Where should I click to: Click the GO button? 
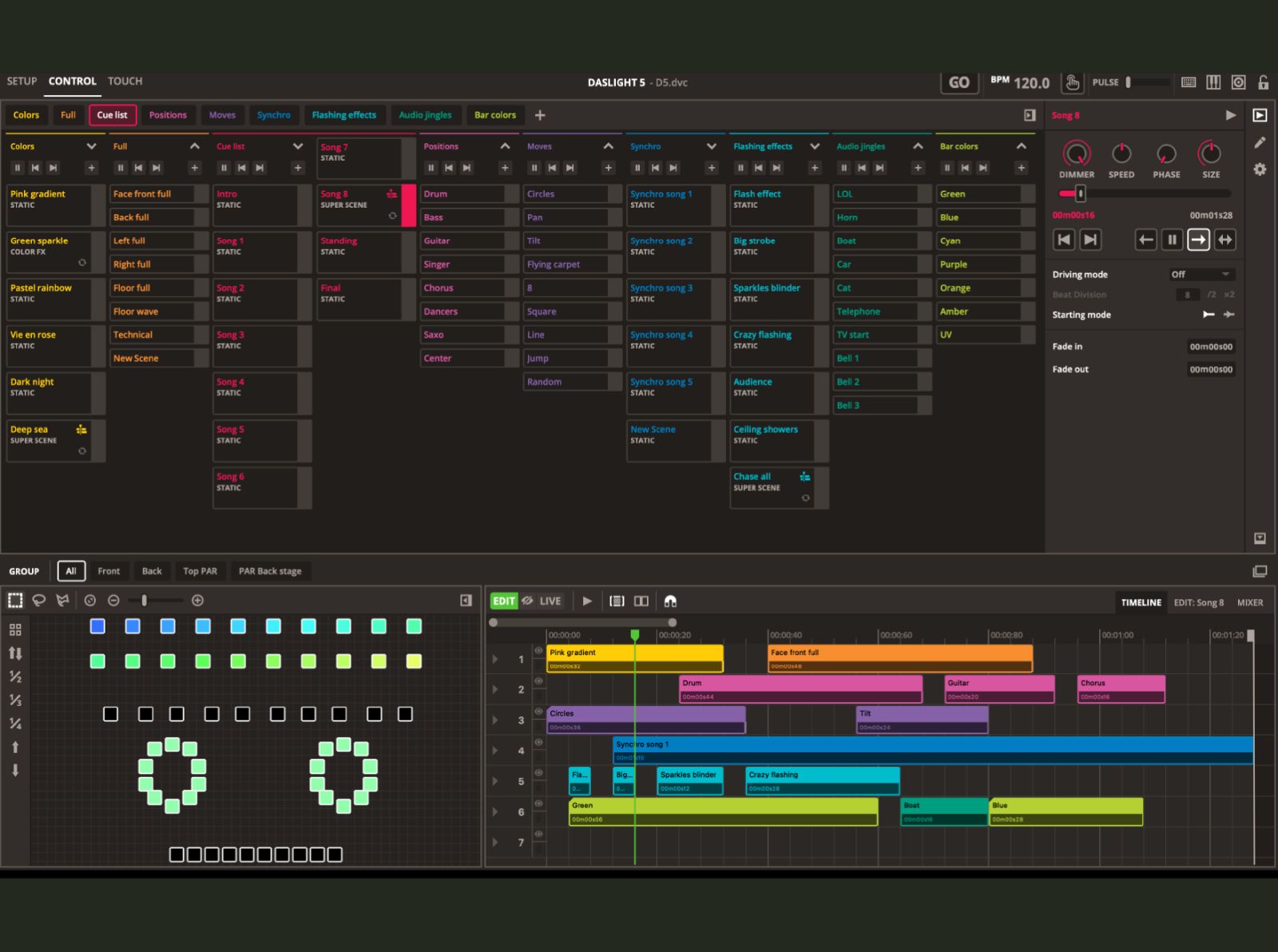coord(958,82)
